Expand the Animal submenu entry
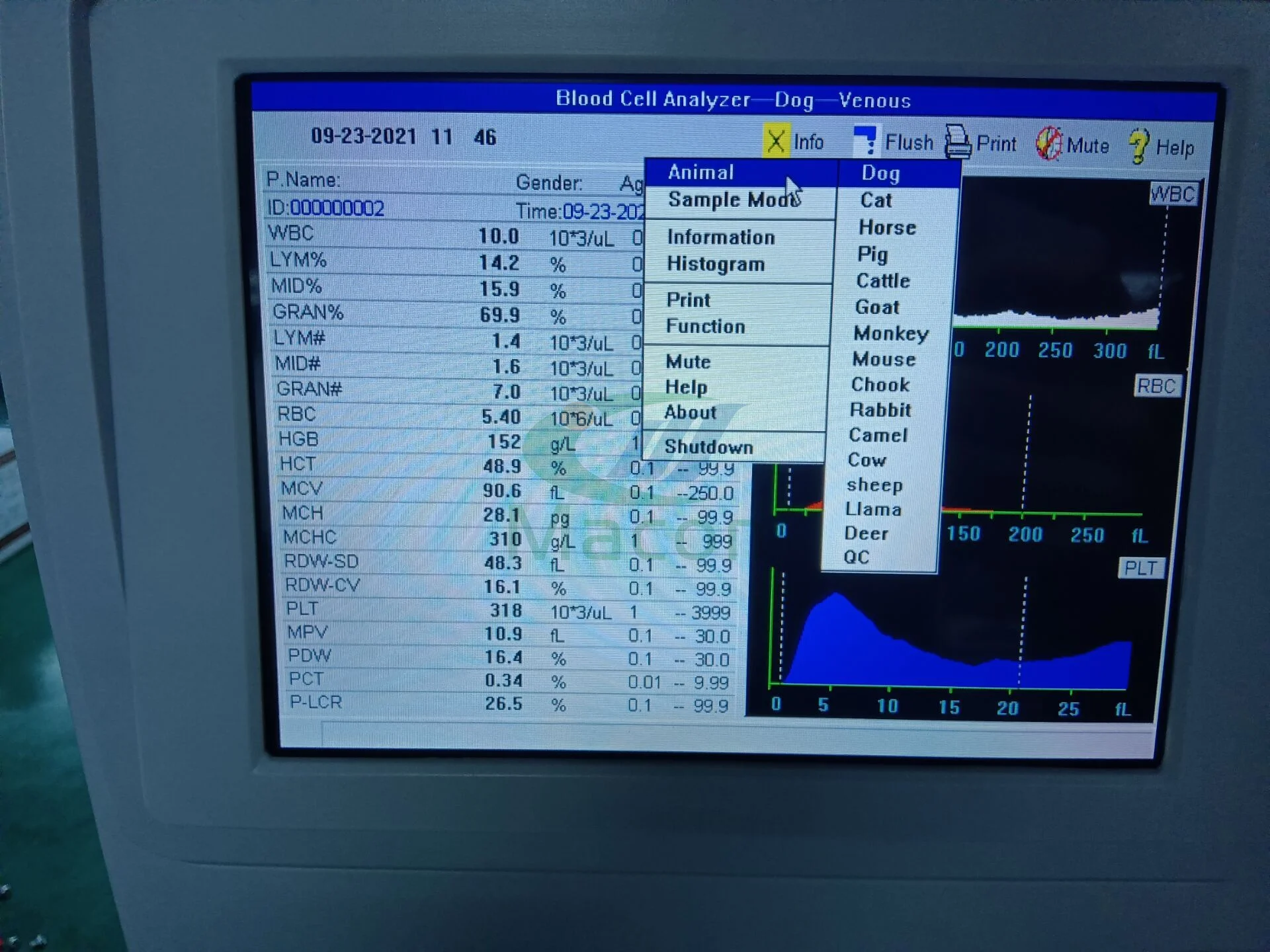This screenshot has width=1270, height=952. pyautogui.click(x=701, y=173)
